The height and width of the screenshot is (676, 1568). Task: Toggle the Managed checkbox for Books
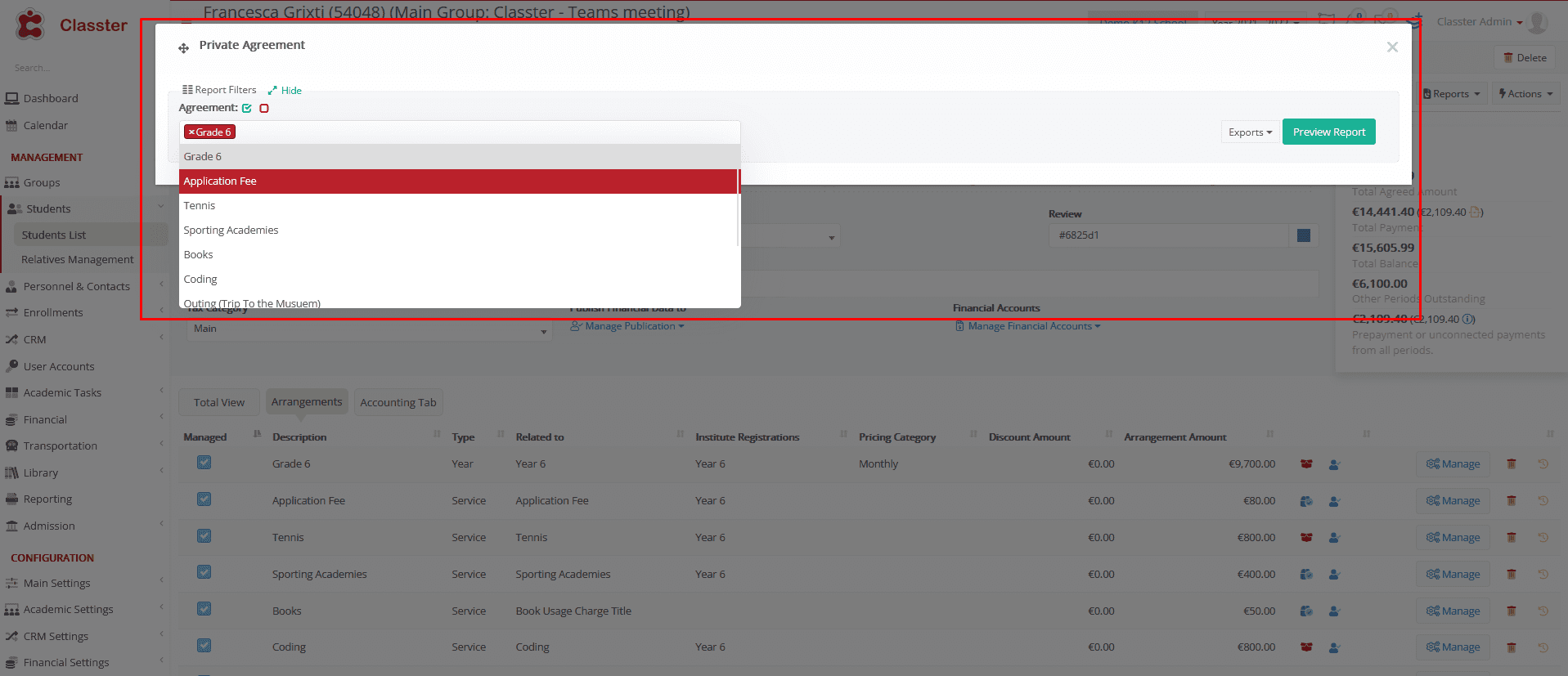pyautogui.click(x=204, y=609)
